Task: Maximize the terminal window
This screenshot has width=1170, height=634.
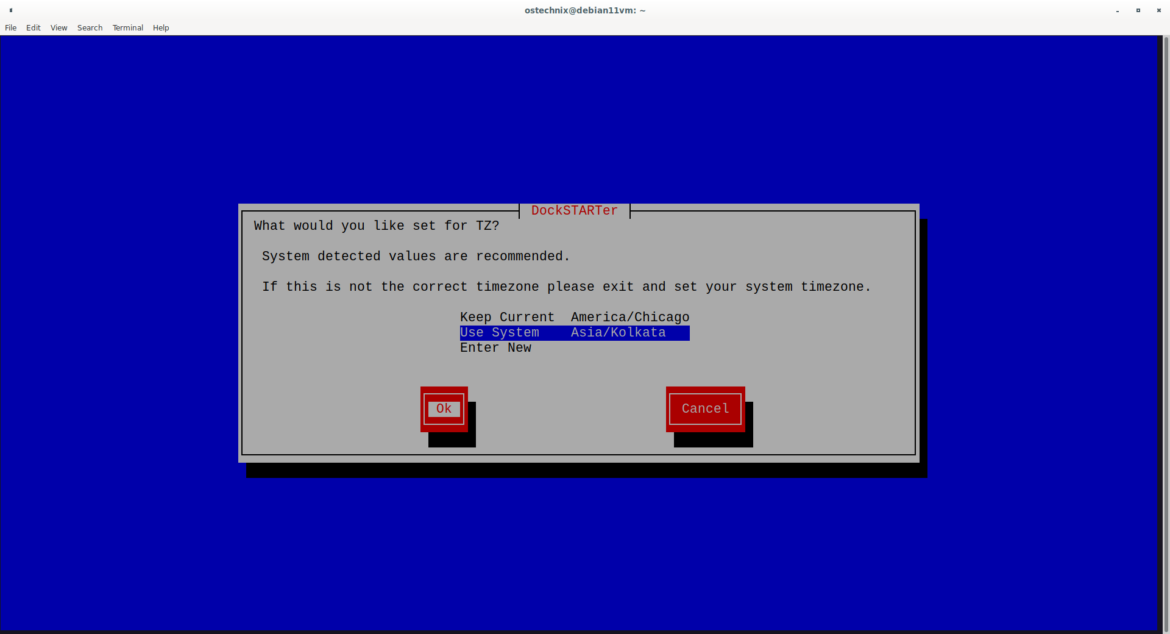Action: [x=1138, y=10]
